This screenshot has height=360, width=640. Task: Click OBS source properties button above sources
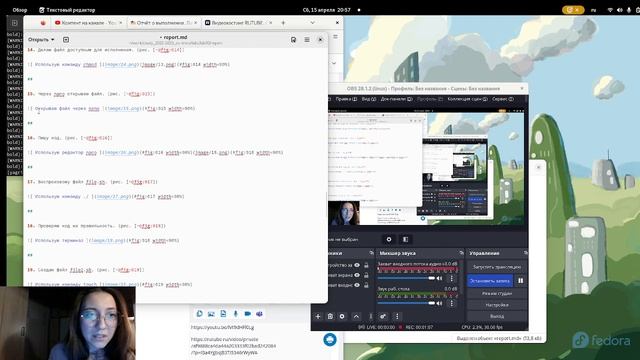coord(389,240)
